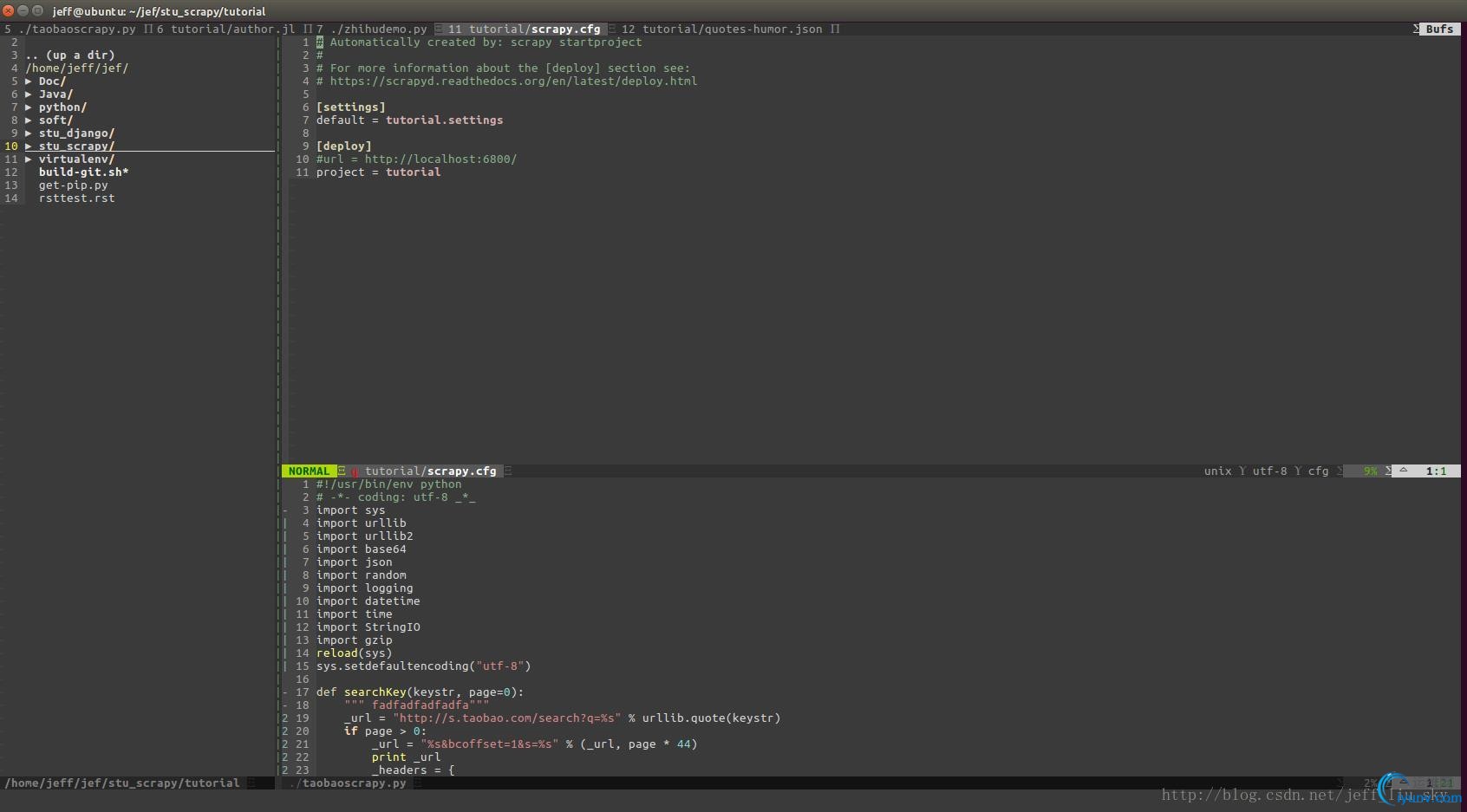
Task: Click the def searchKey function definition
Action: tap(420, 692)
